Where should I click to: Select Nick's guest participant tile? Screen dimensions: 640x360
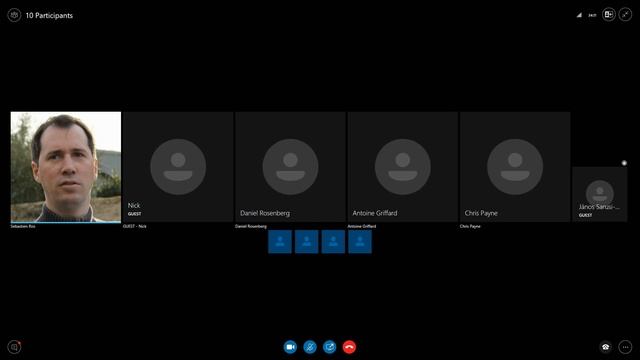coord(178,167)
